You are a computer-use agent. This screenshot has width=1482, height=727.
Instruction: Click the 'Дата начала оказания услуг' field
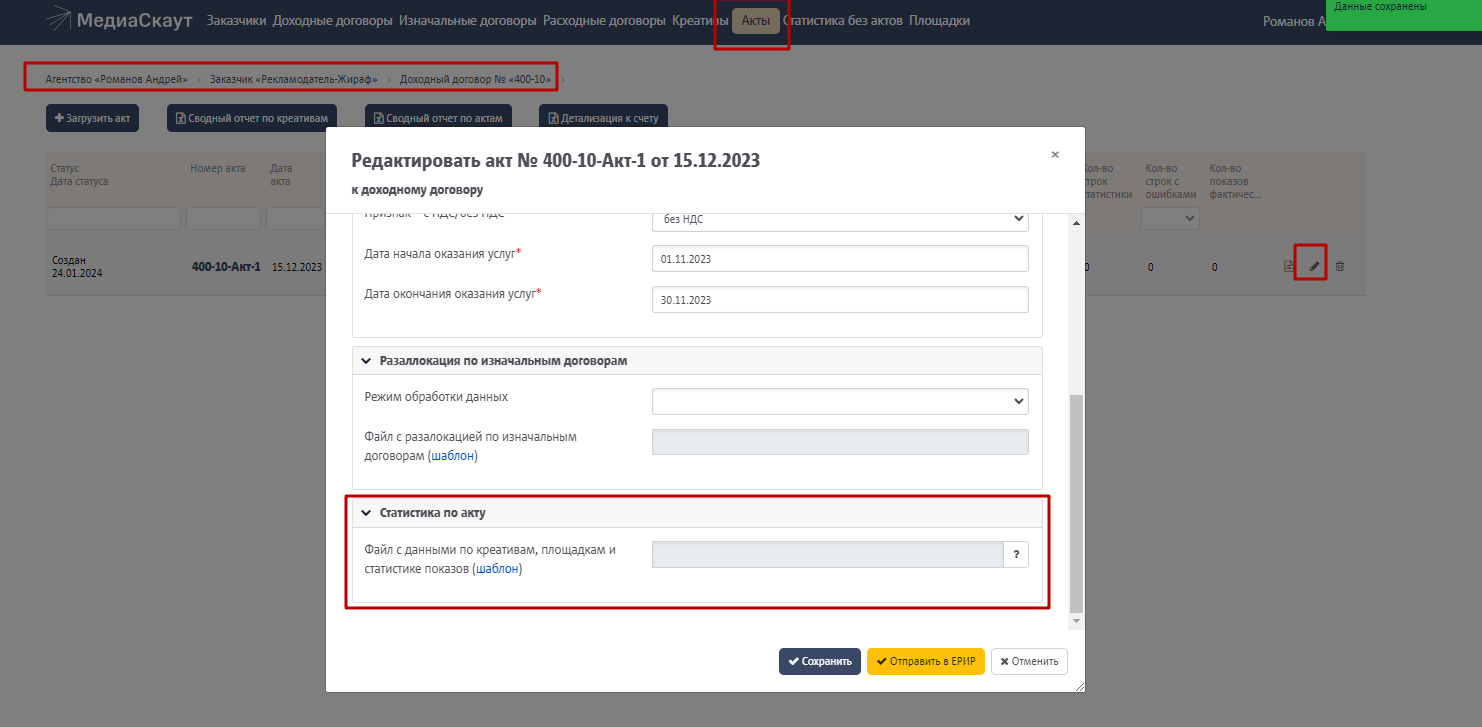pyautogui.click(x=840, y=258)
